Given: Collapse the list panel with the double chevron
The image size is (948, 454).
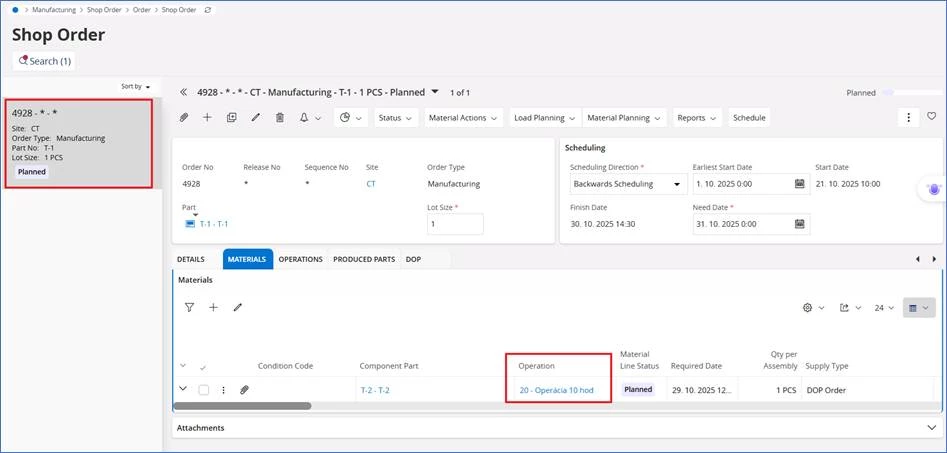Looking at the screenshot, I should click(x=184, y=92).
